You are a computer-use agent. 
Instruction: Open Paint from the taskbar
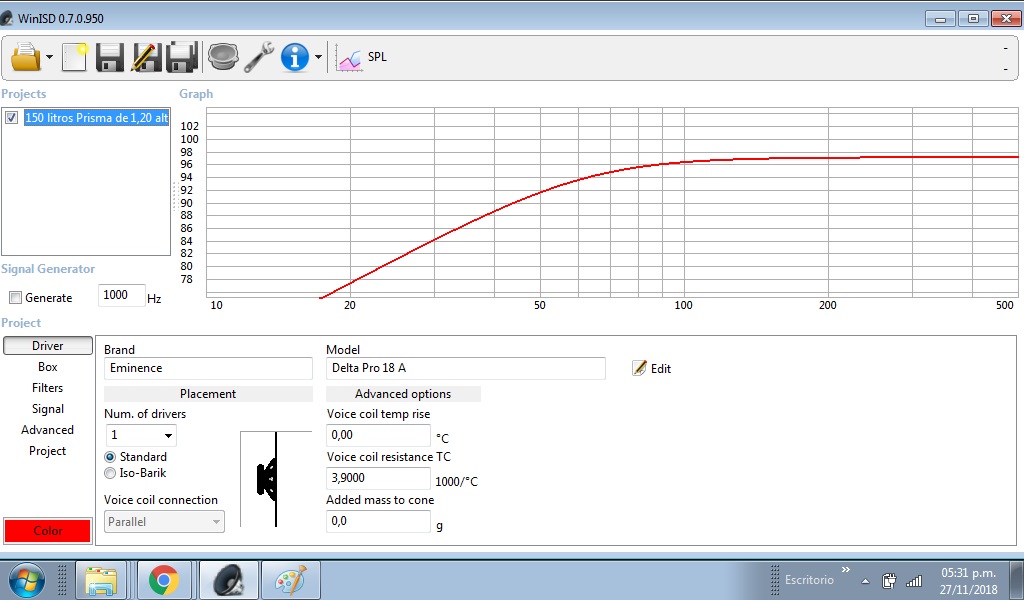(x=291, y=580)
